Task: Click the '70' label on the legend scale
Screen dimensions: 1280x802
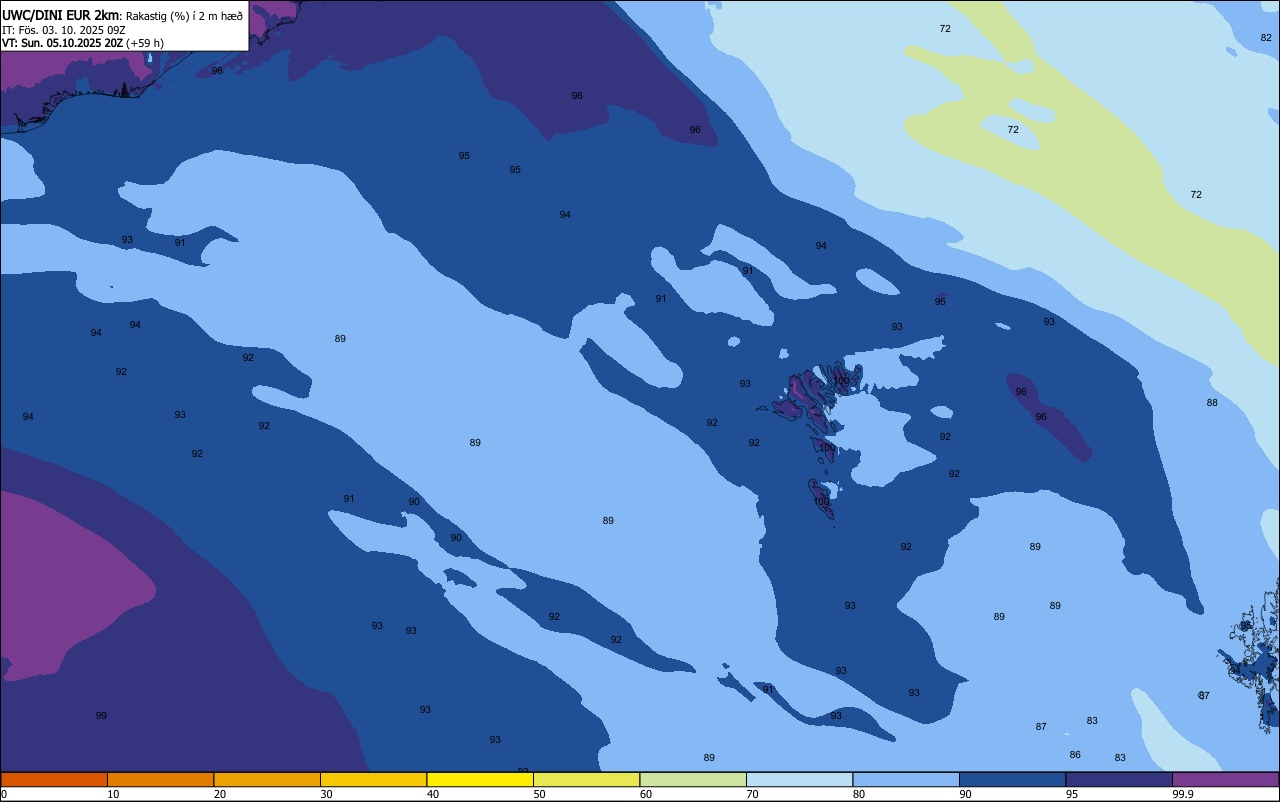Action: tap(752, 794)
